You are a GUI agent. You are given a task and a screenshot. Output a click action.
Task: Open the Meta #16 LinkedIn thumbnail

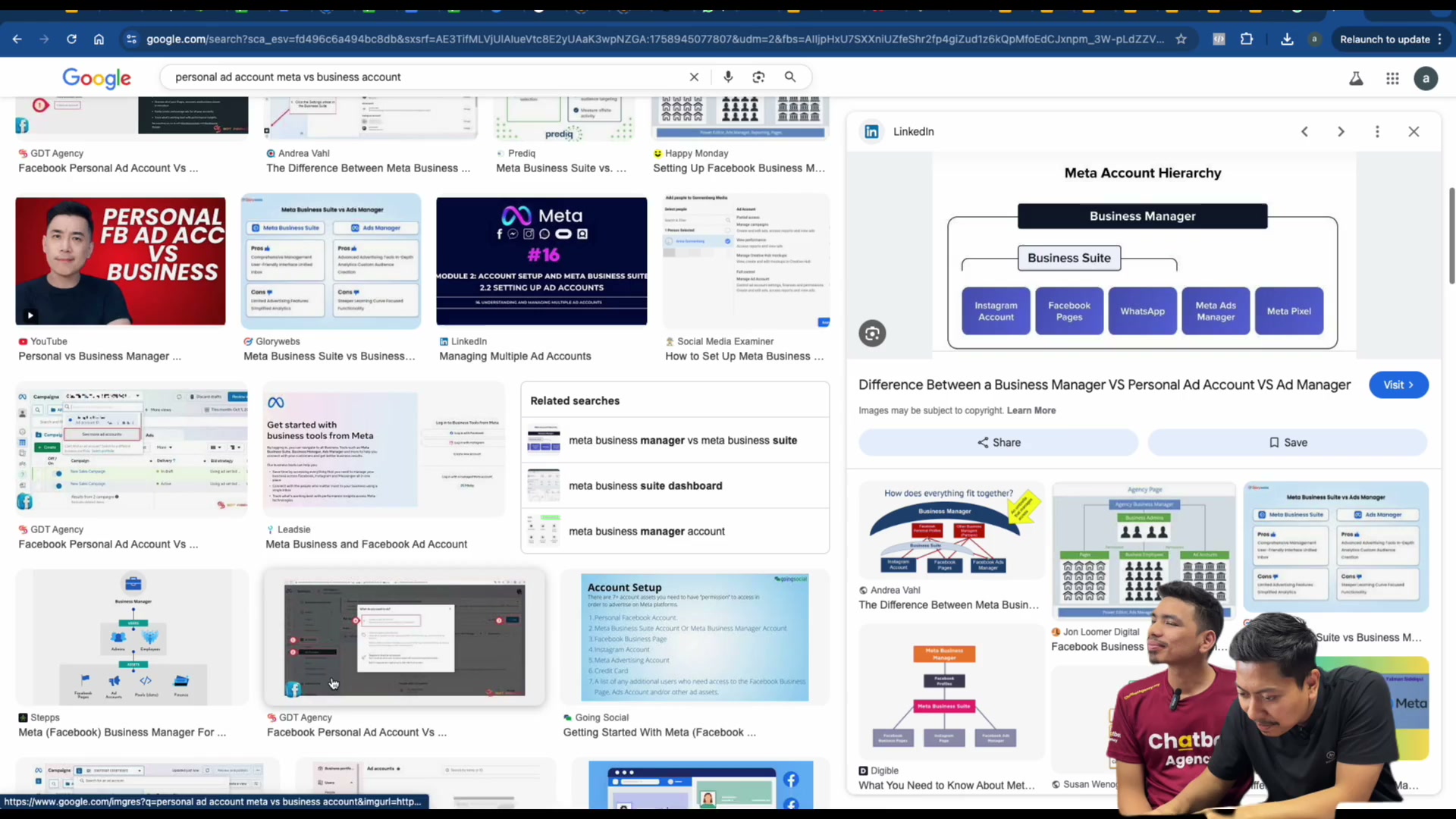pos(541,261)
